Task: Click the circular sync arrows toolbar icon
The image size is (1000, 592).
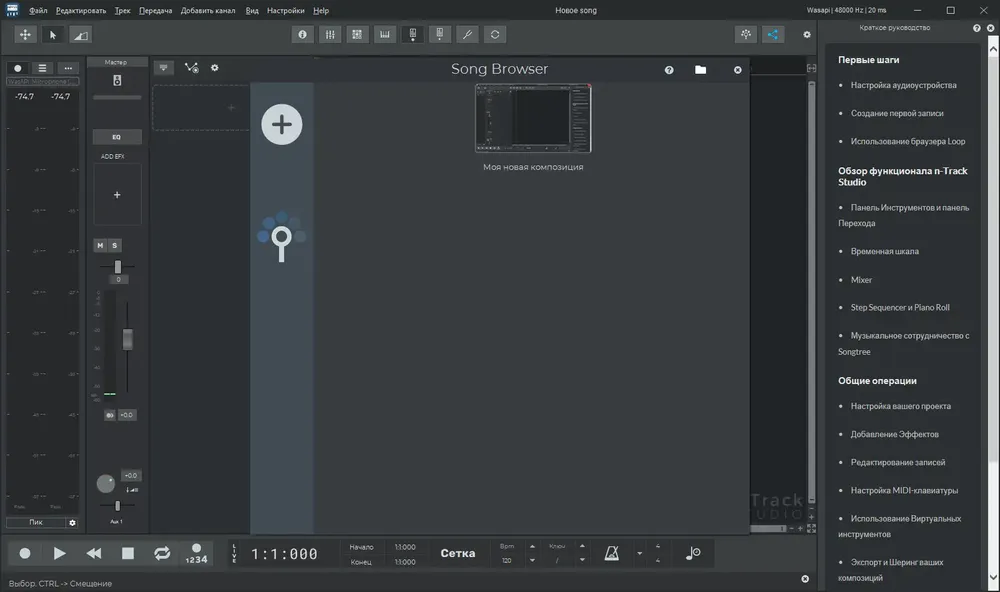Action: pyautogui.click(x=495, y=34)
